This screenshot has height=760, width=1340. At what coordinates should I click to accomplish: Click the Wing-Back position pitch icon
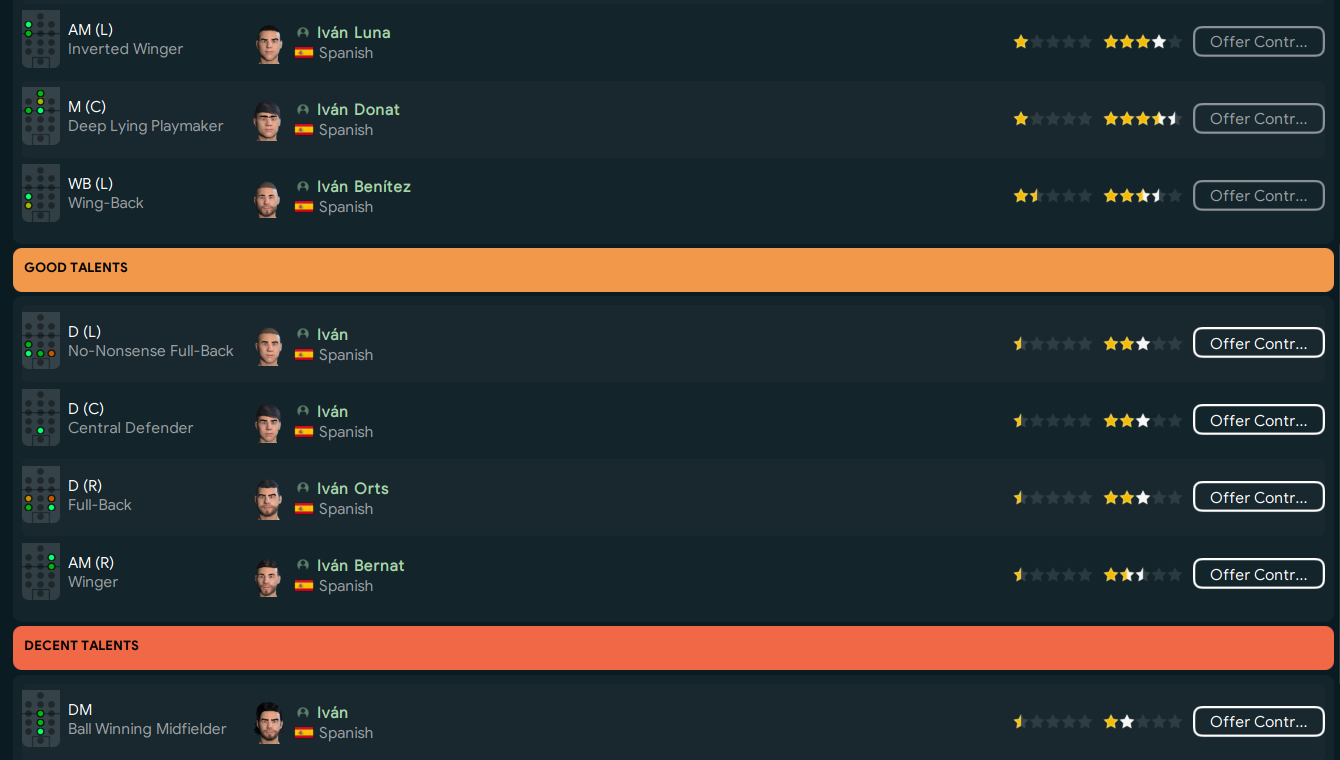[41, 194]
